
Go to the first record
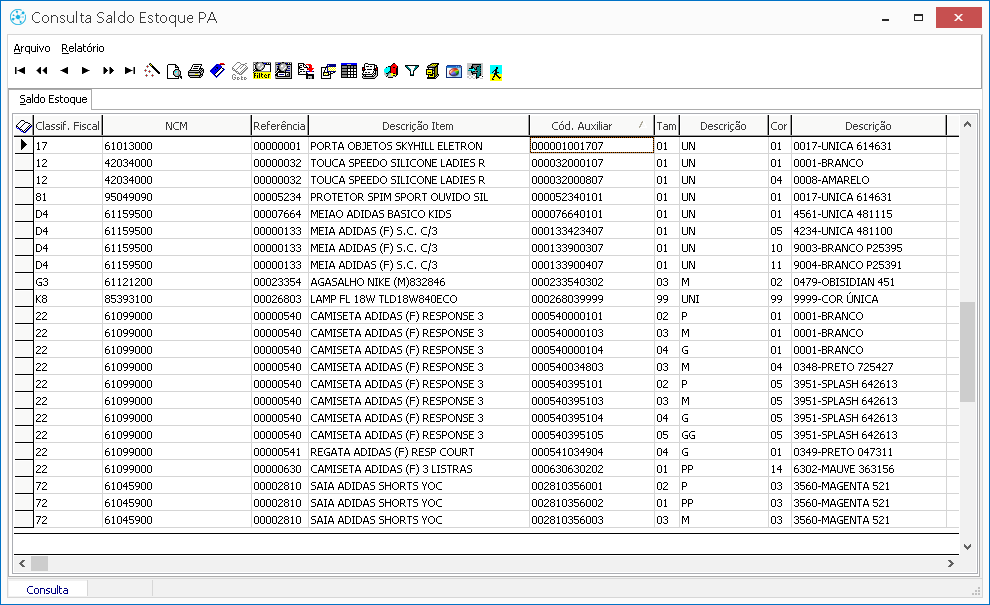click(x=20, y=71)
